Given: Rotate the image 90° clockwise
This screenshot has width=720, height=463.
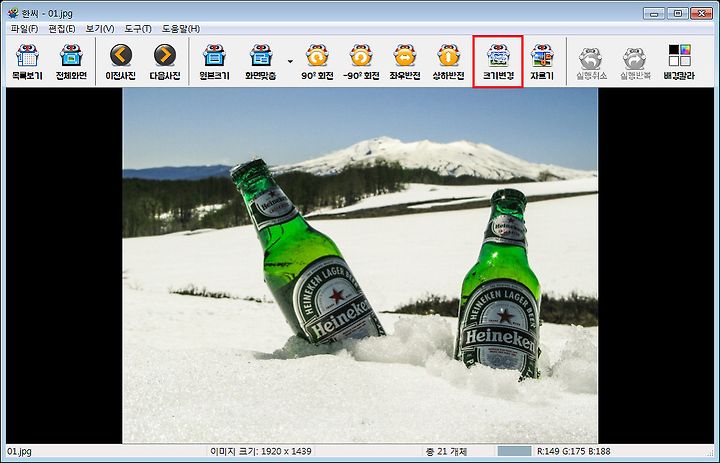Looking at the screenshot, I should 317,62.
